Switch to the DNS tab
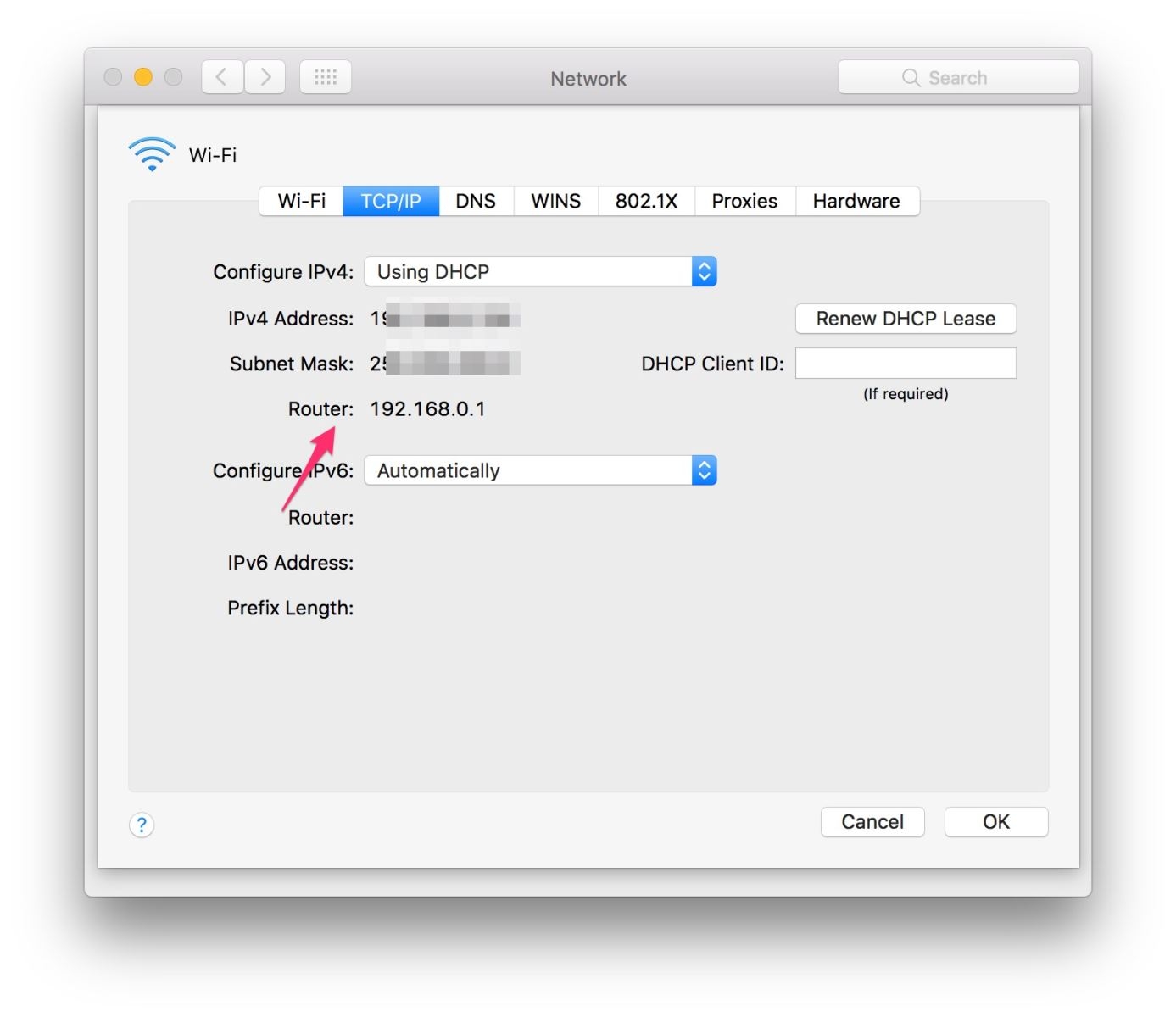Screen dimensions: 1176x1017 click(x=476, y=201)
